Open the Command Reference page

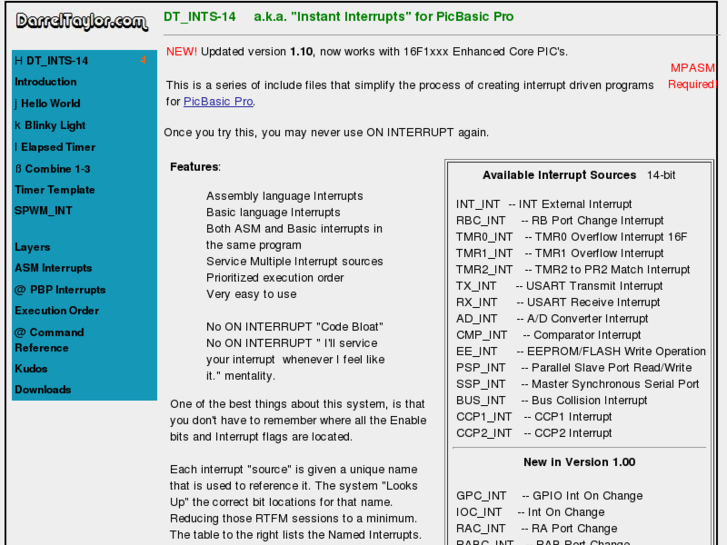point(49,340)
